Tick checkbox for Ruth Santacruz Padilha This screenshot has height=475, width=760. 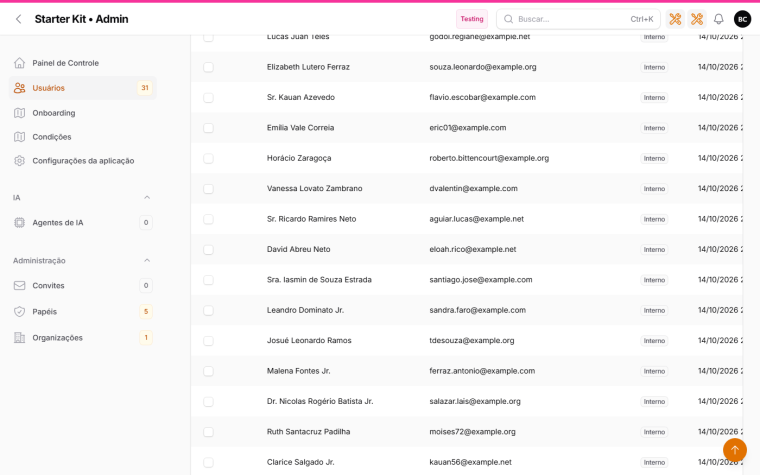click(x=208, y=432)
